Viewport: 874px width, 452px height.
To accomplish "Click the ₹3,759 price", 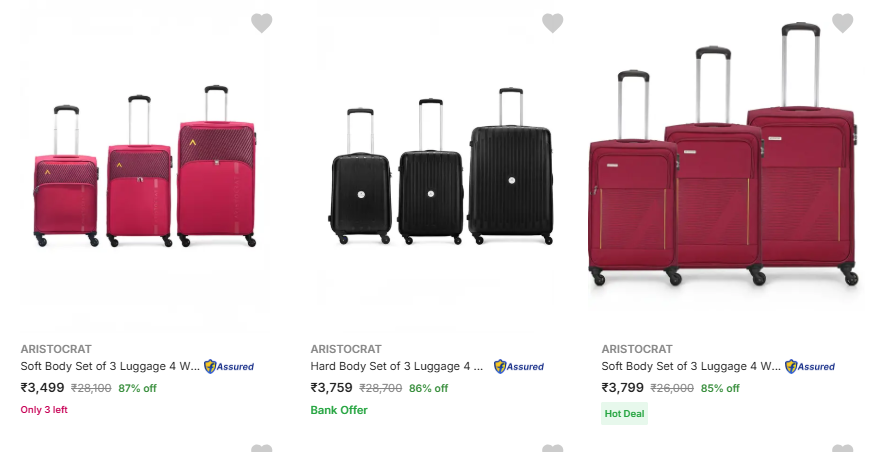I will tap(332, 388).
